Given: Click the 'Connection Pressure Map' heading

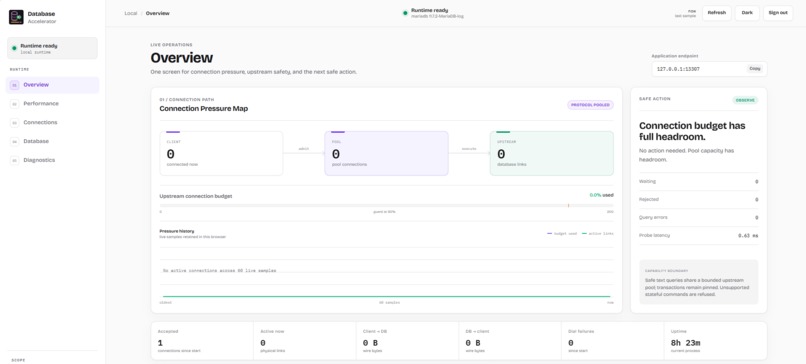Looking at the screenshot, I should (204, 108).
